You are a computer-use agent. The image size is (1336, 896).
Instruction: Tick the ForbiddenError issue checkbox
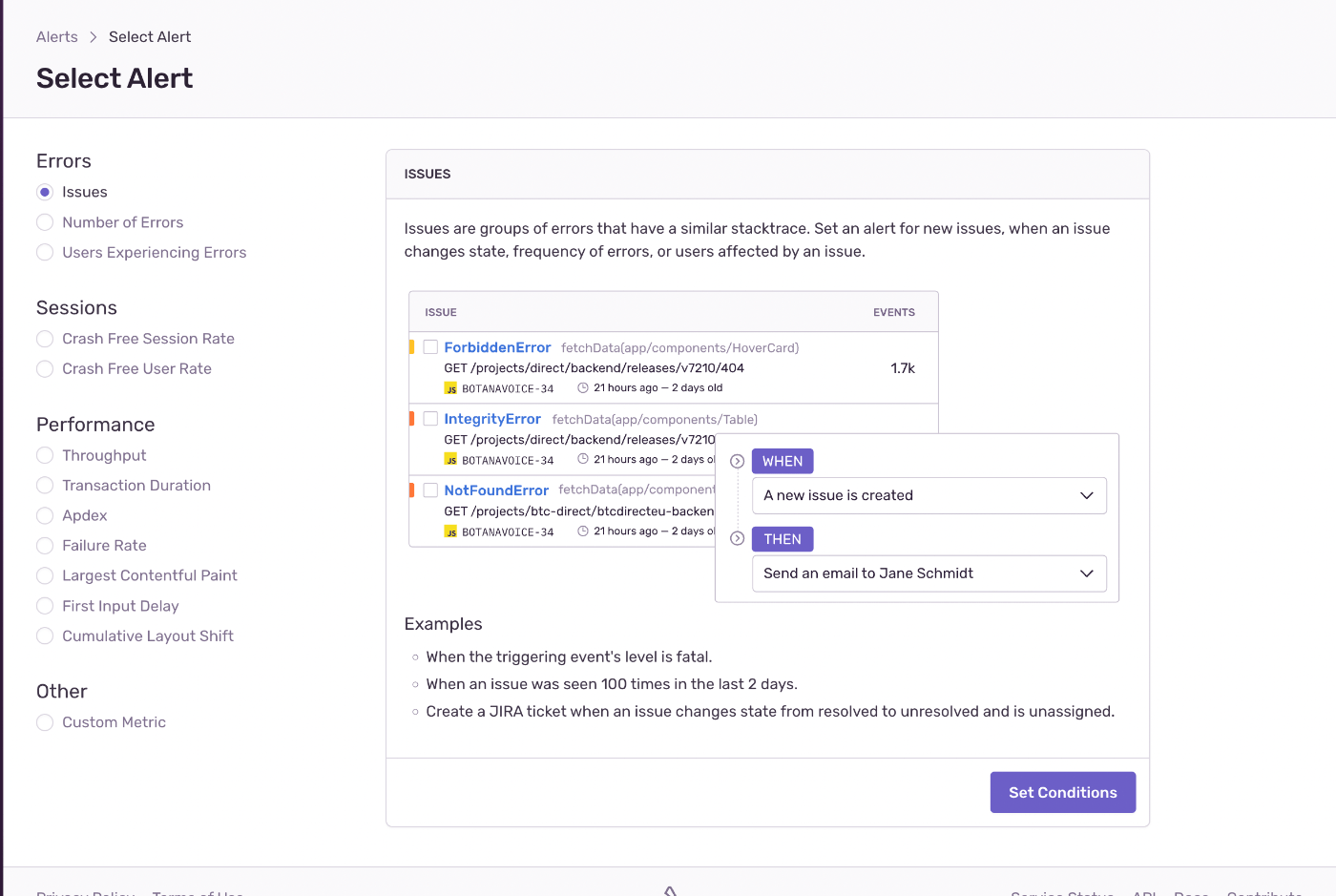(x=430, y=347)
